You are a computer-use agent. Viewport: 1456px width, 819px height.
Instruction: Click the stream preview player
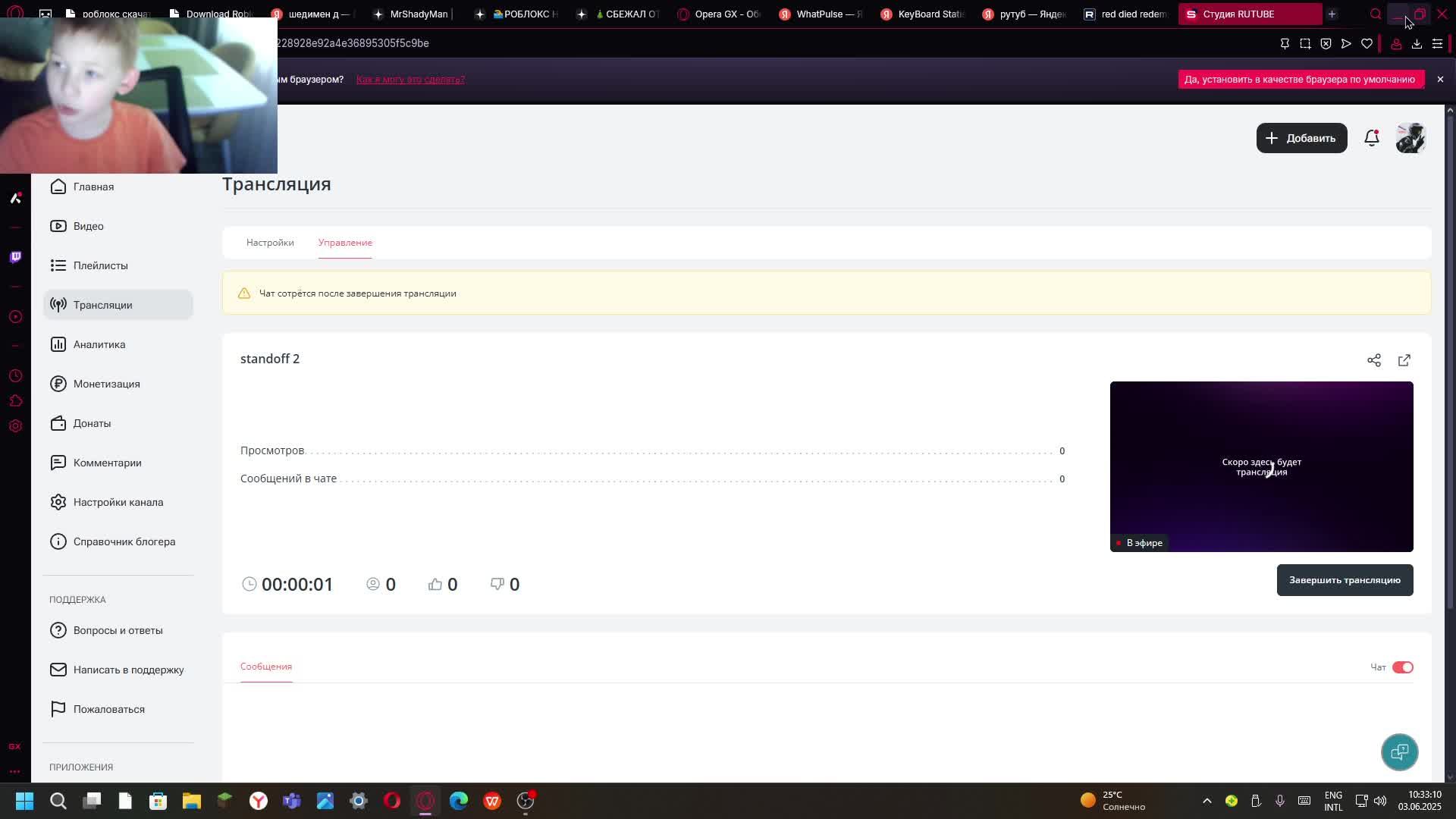(1261, 466)
